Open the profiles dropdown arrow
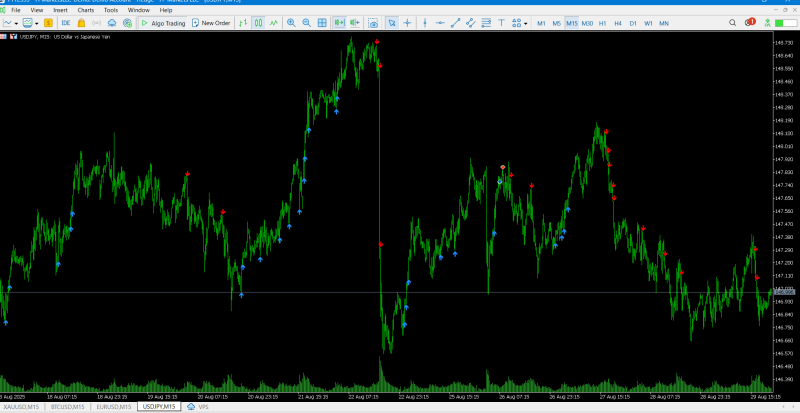The width and height of the screenshot is (800, 413). point(37,23)
